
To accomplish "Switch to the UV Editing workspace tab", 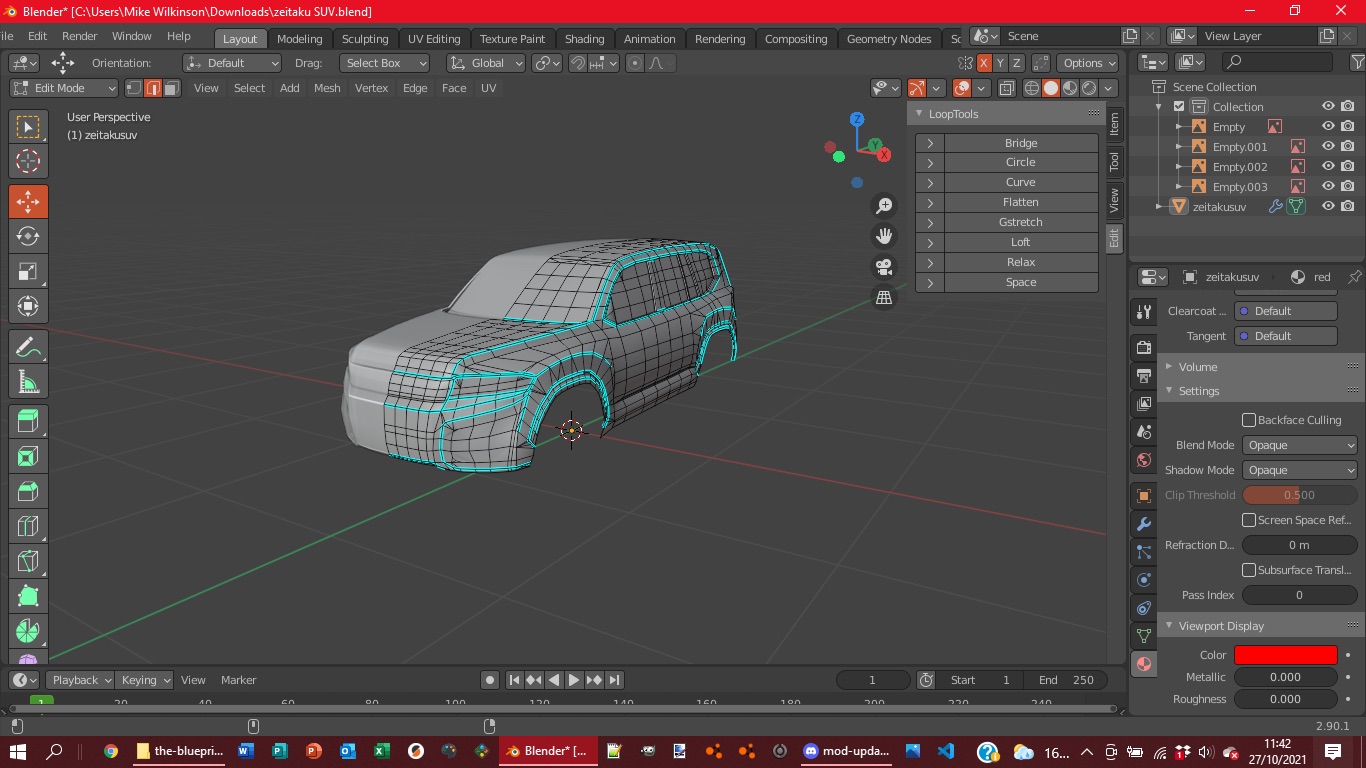I will pyautogui.click(x=434, y=39).
